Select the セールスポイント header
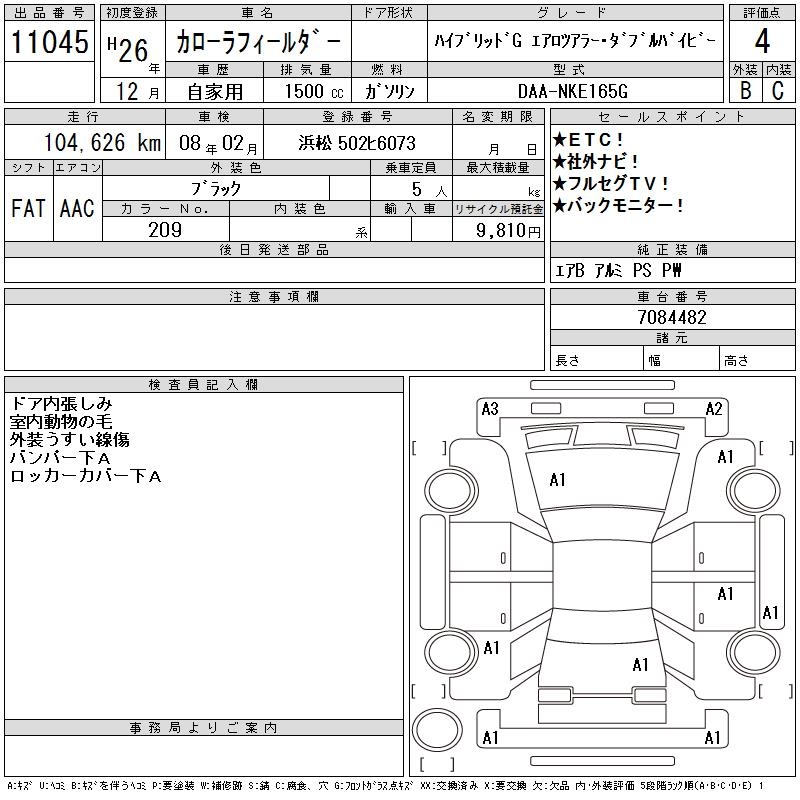 click(x=672, y=117)
